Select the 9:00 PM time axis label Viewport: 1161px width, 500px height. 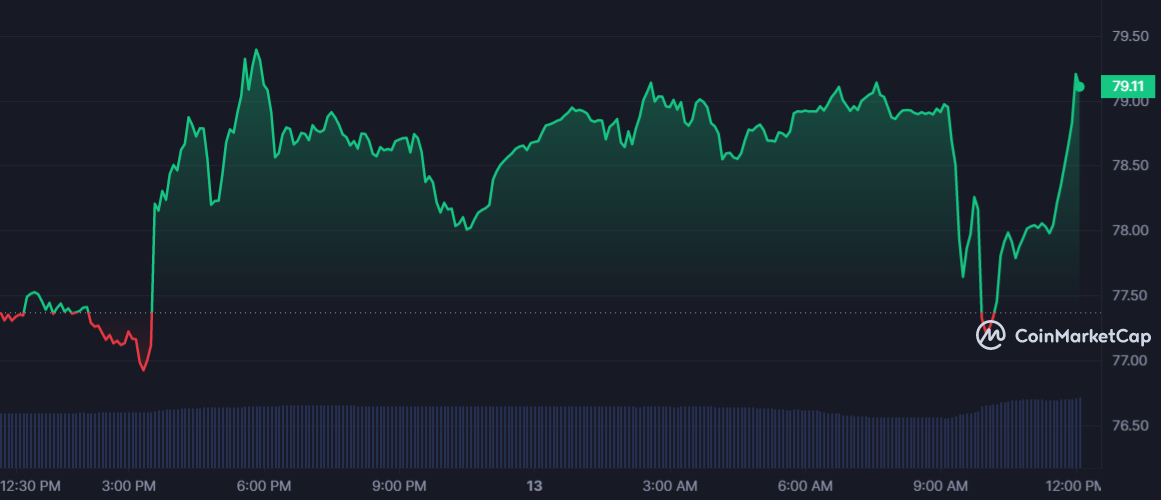pos(401,487)
